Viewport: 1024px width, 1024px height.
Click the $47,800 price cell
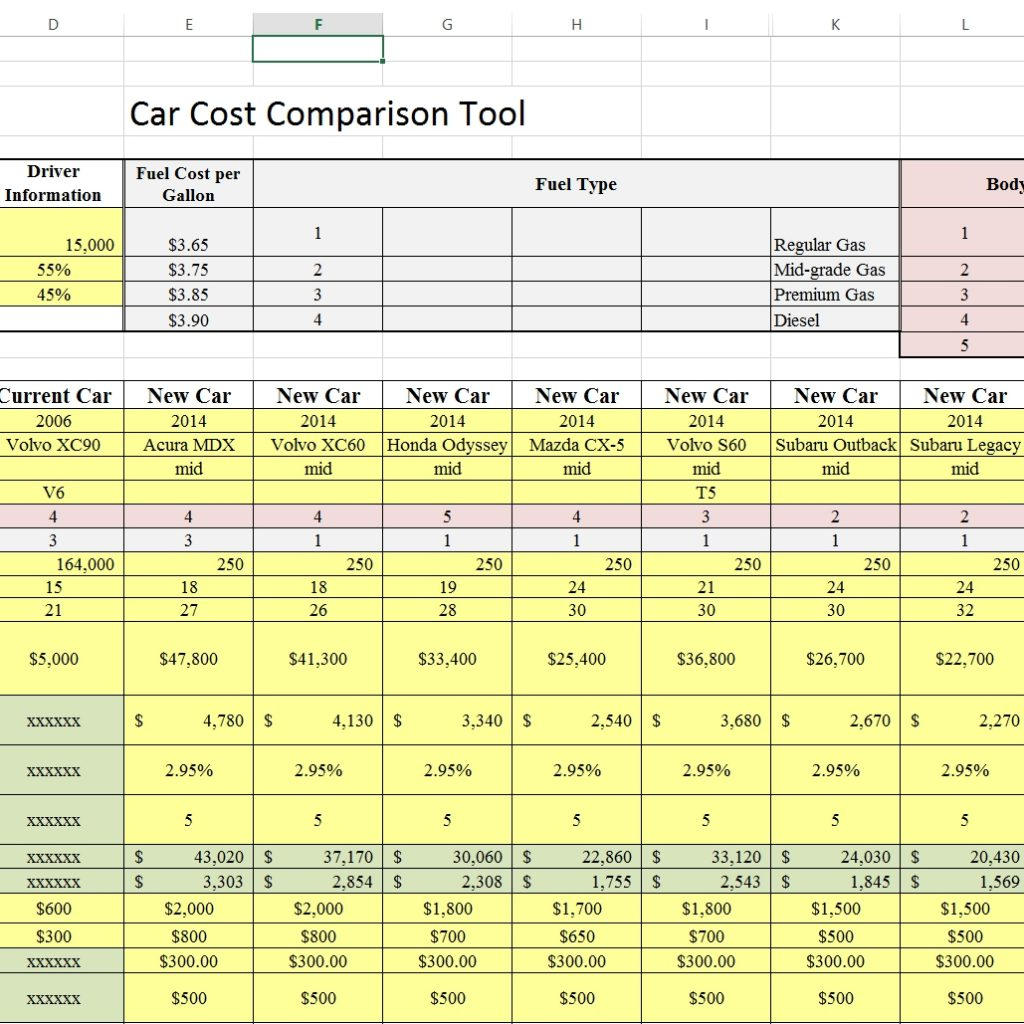point(188,659)
